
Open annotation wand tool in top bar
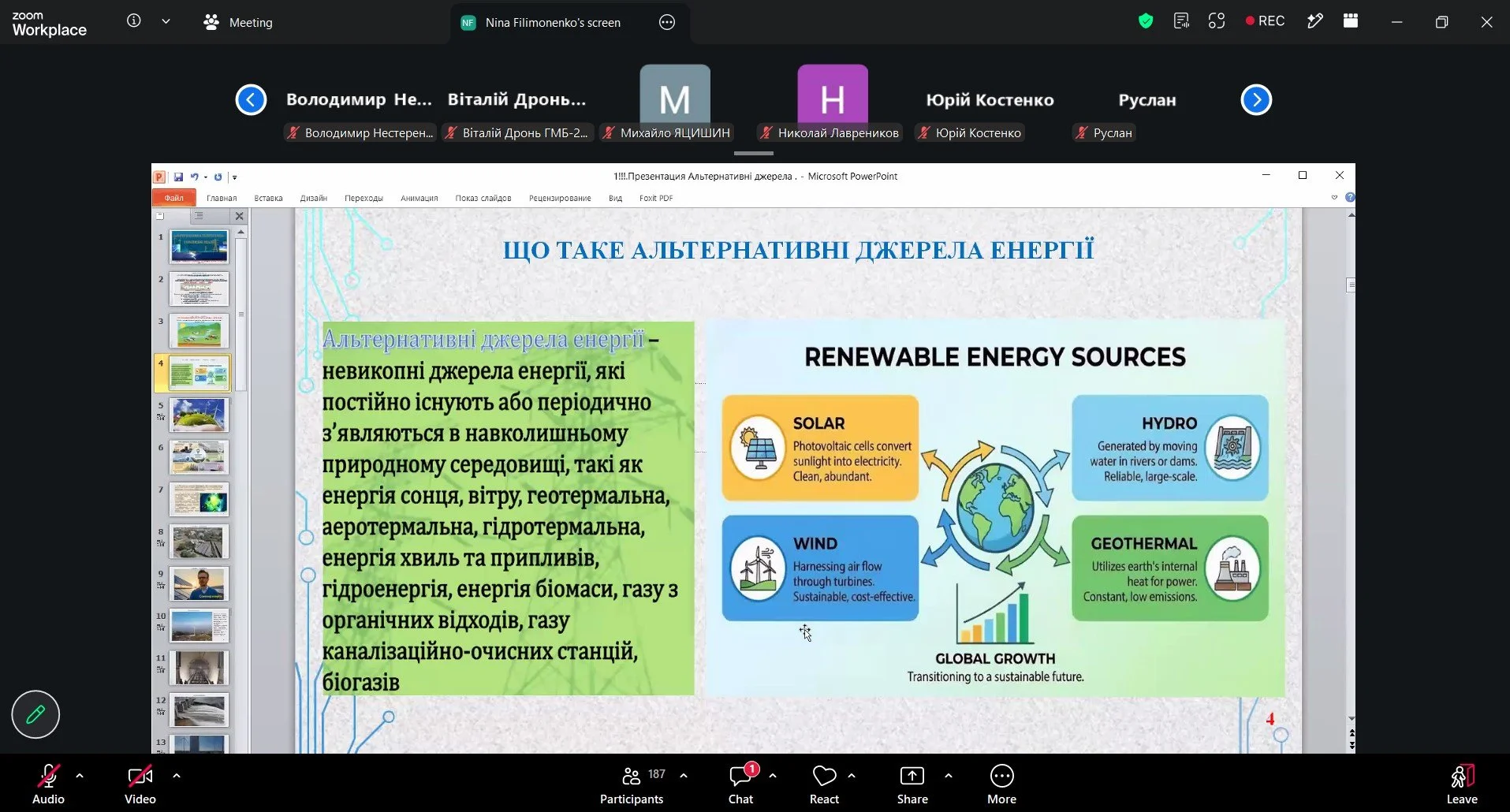pyautogui.click(x=1314, y=21)
